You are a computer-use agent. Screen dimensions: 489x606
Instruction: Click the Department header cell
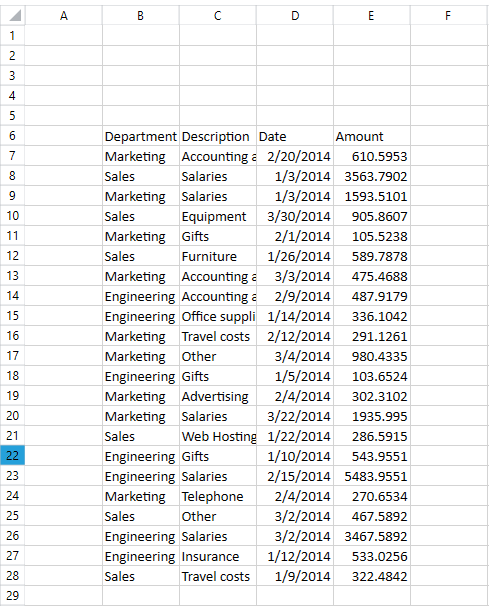(x=141, y=136)
